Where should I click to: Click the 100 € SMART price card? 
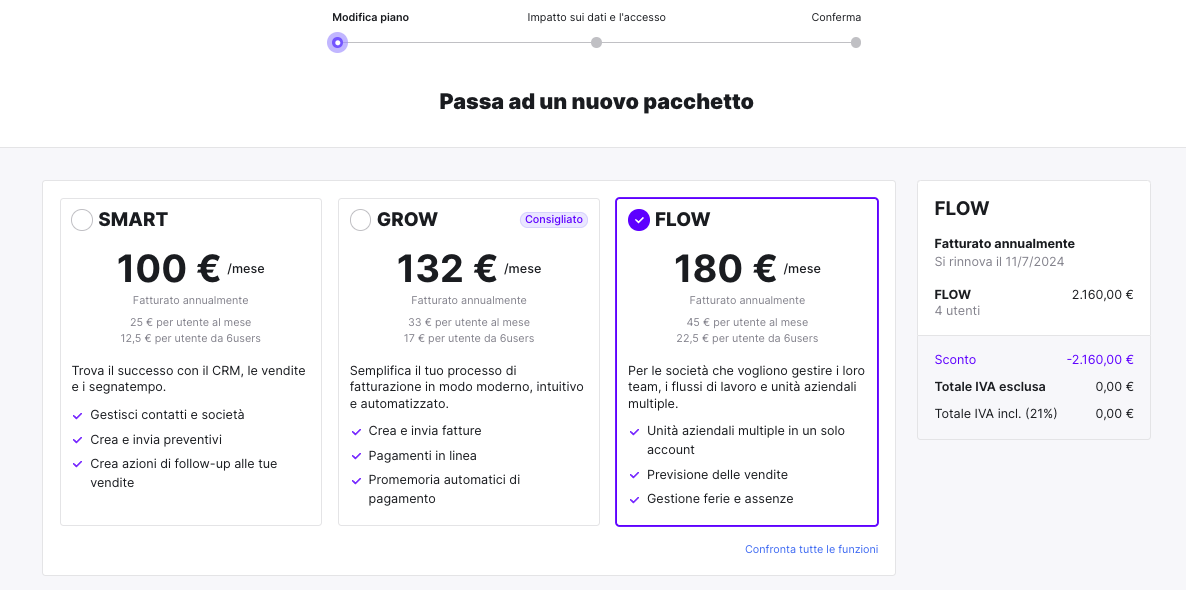[191, 362]
